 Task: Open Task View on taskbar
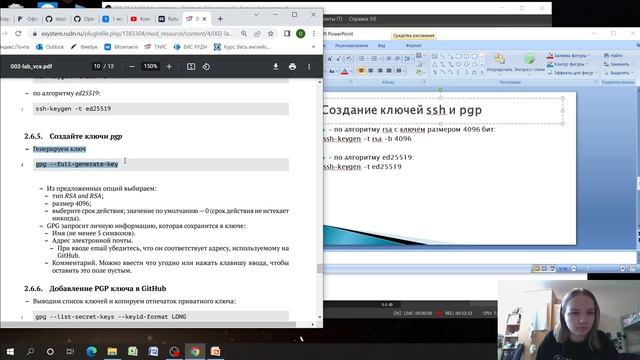click(x=70, y=351)
